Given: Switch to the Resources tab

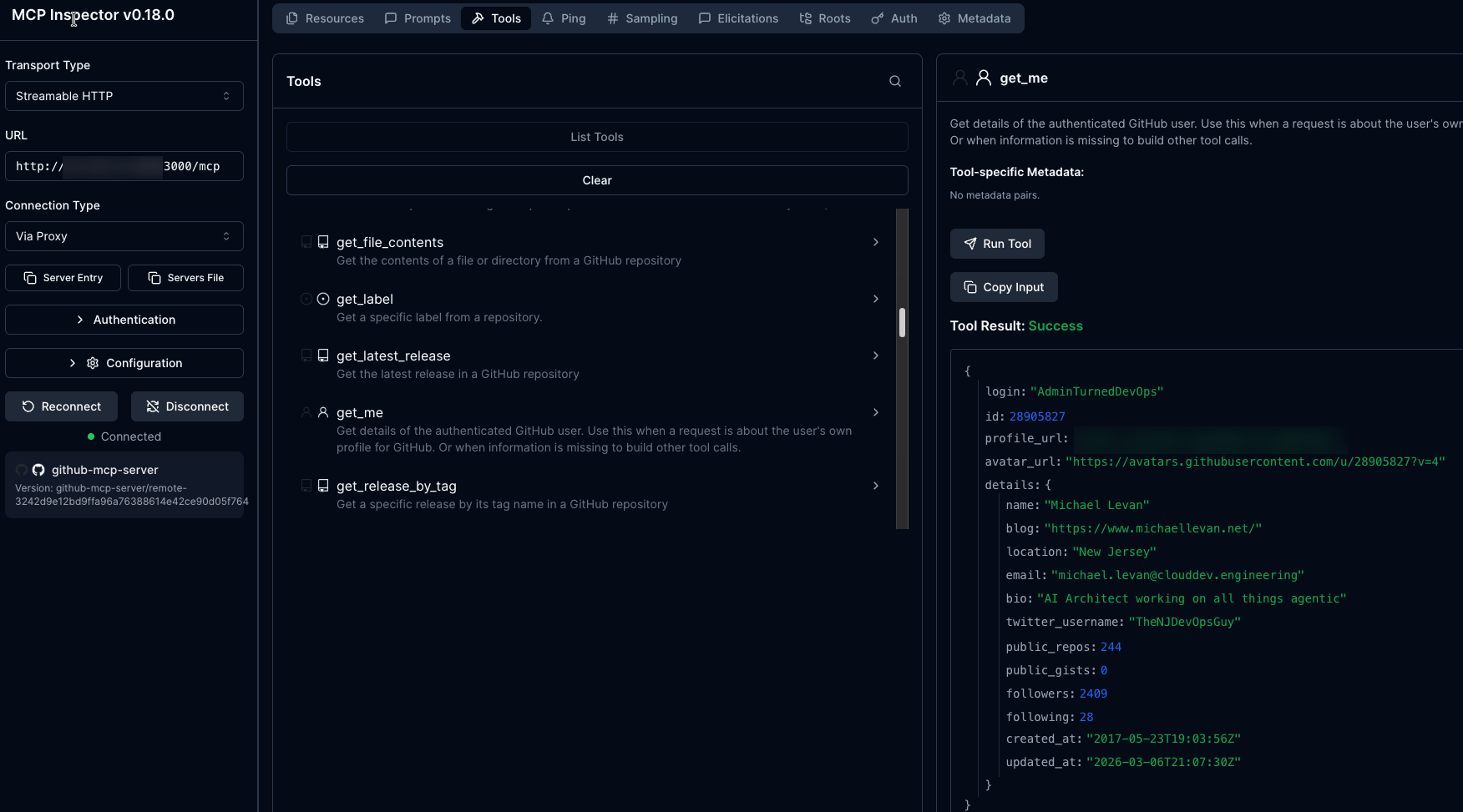Looking at the screenshot, I should click(325, 18).
